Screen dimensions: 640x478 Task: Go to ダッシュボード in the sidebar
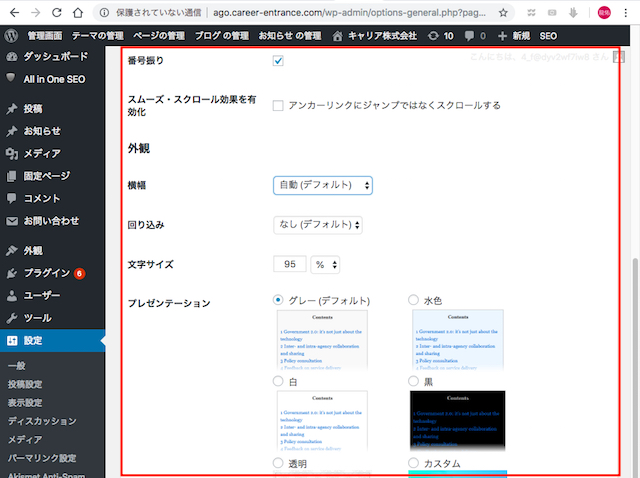click(x=55, y=57)
